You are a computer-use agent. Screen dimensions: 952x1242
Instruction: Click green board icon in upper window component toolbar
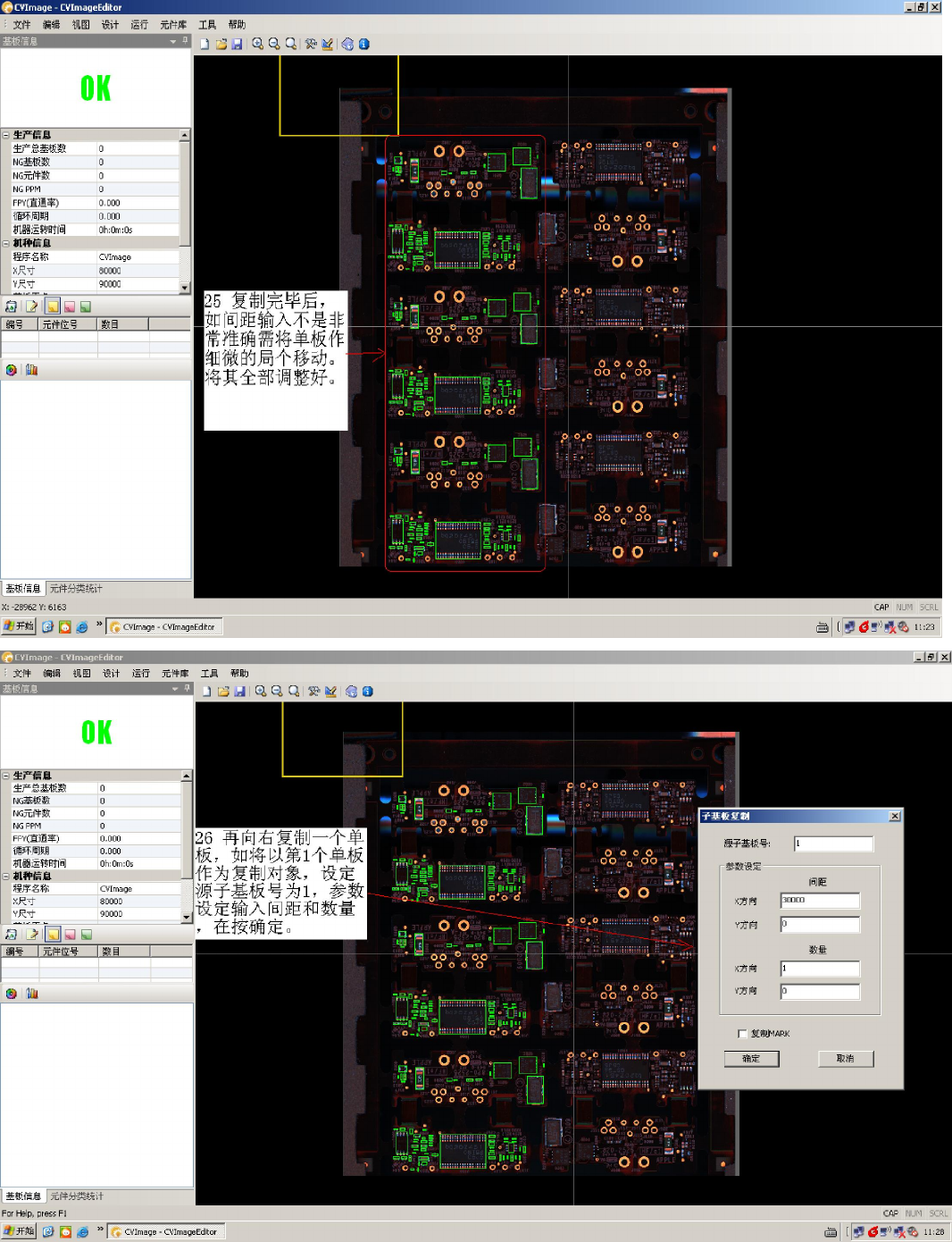coord(86,306)
